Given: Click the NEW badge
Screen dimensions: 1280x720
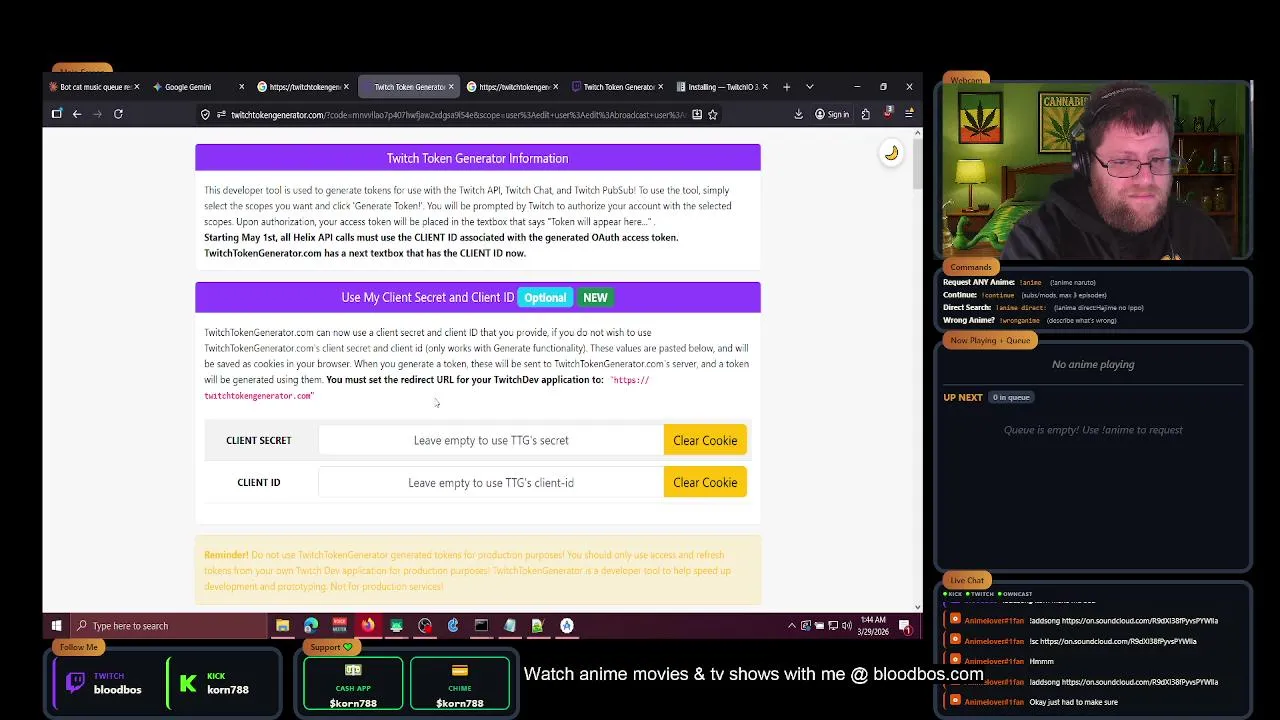Looking at the screenshot, I should (x=595, y=297).
